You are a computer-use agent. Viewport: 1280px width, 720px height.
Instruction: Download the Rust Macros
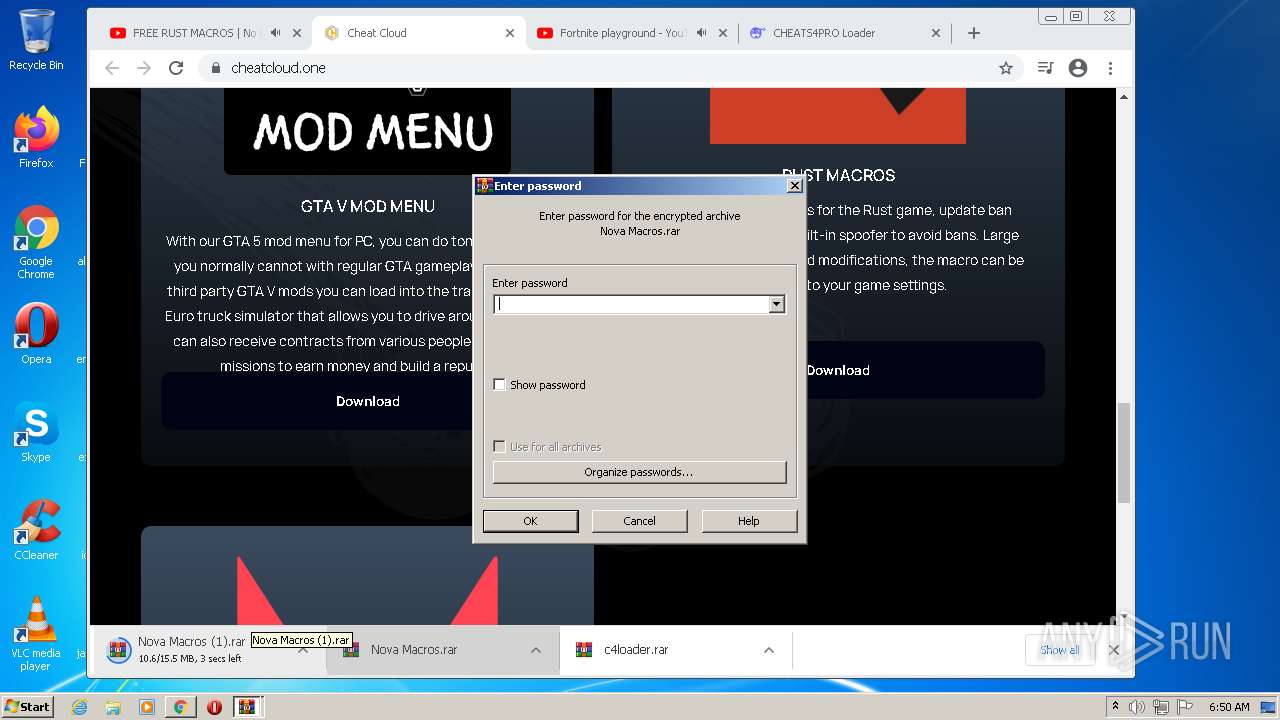(838, 370)
